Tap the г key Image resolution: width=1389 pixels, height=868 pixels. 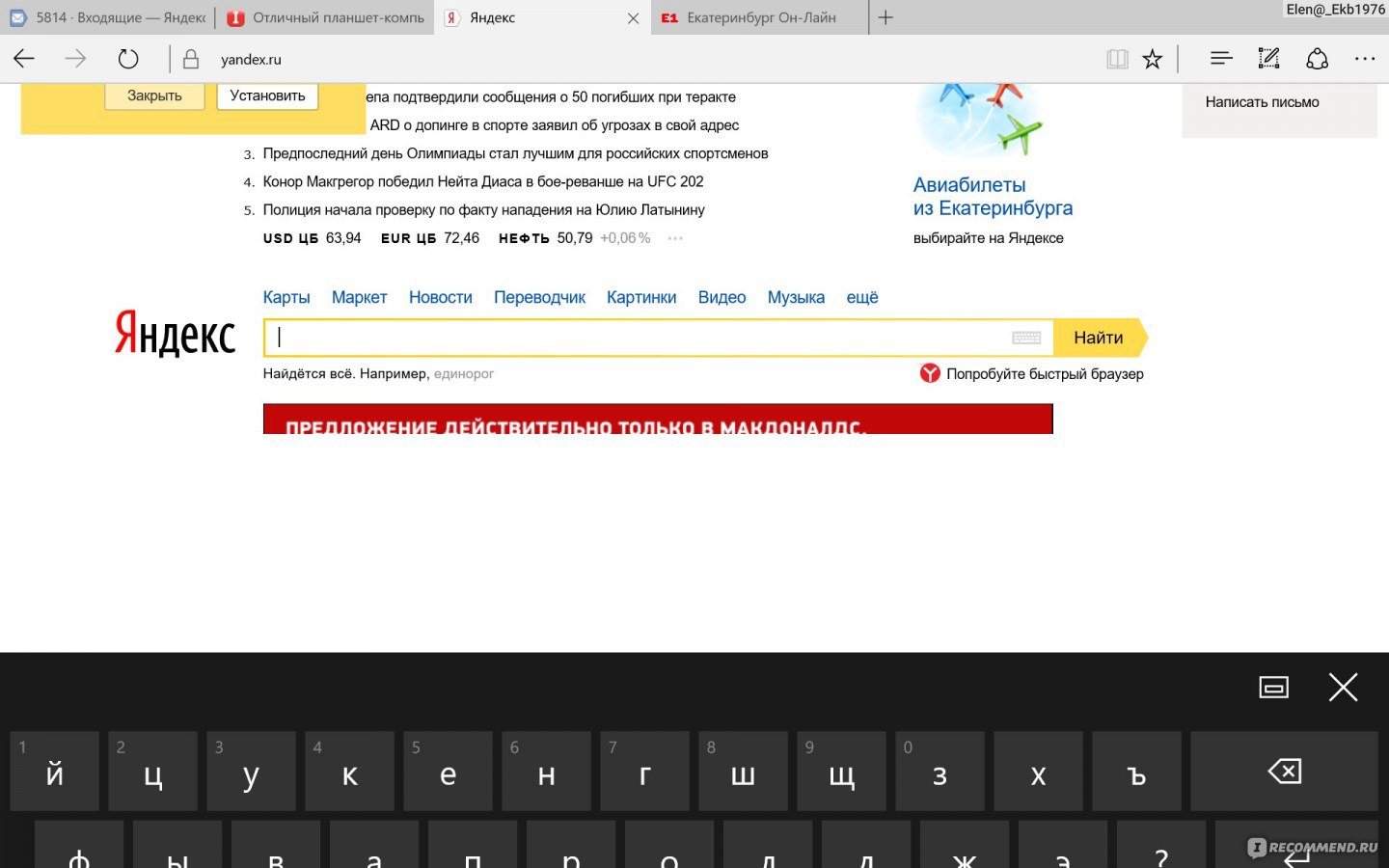(645, 771)
